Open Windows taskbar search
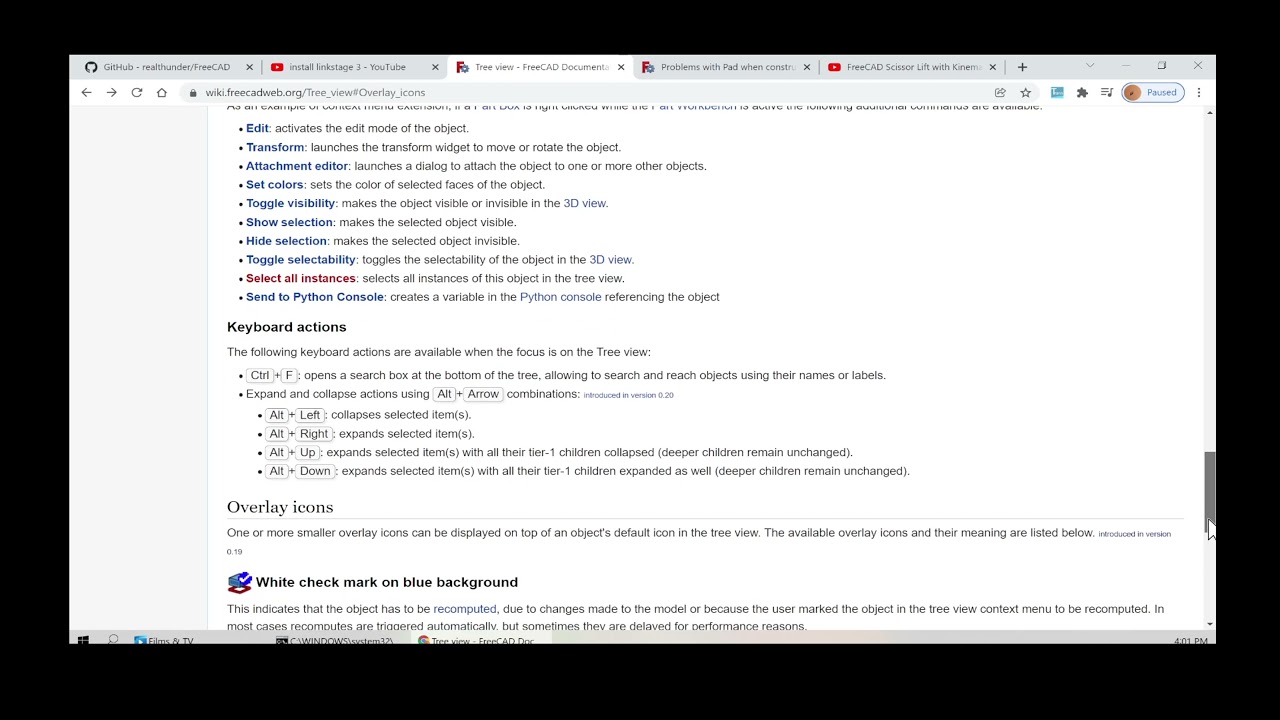 click(x=113, y=640)
